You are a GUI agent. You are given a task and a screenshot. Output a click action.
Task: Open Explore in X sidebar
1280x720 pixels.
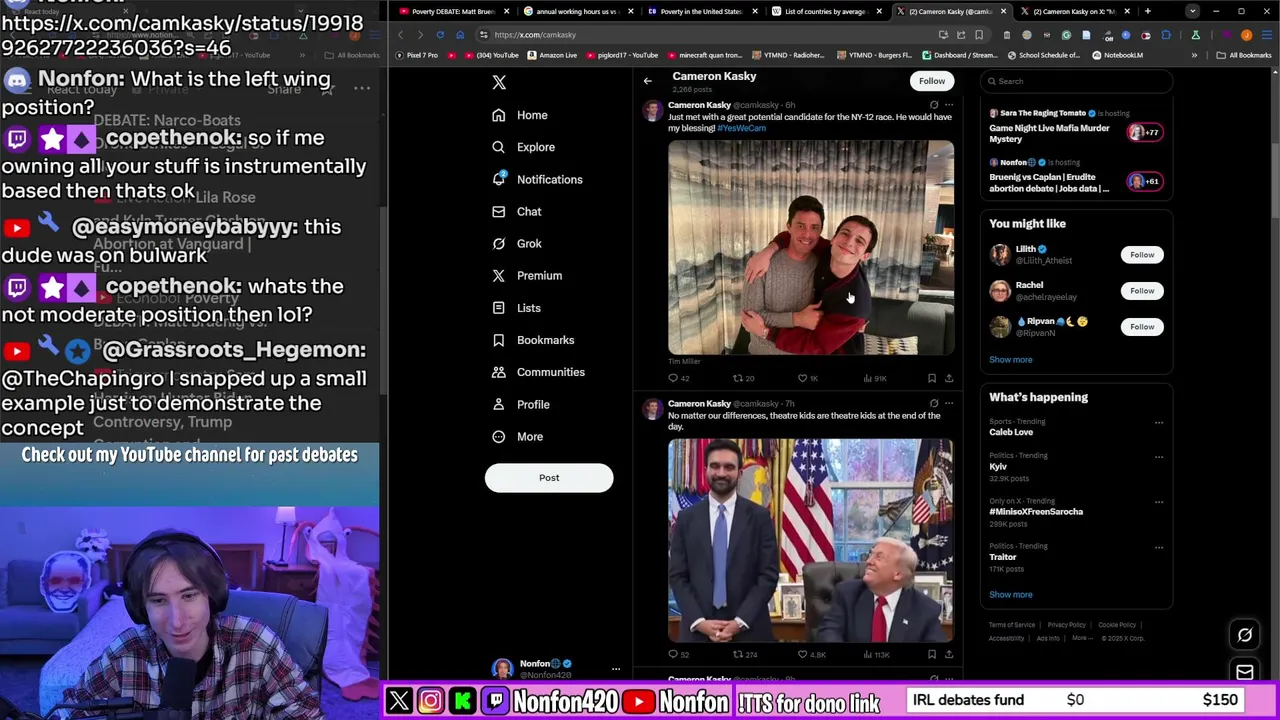pos(523,147)
